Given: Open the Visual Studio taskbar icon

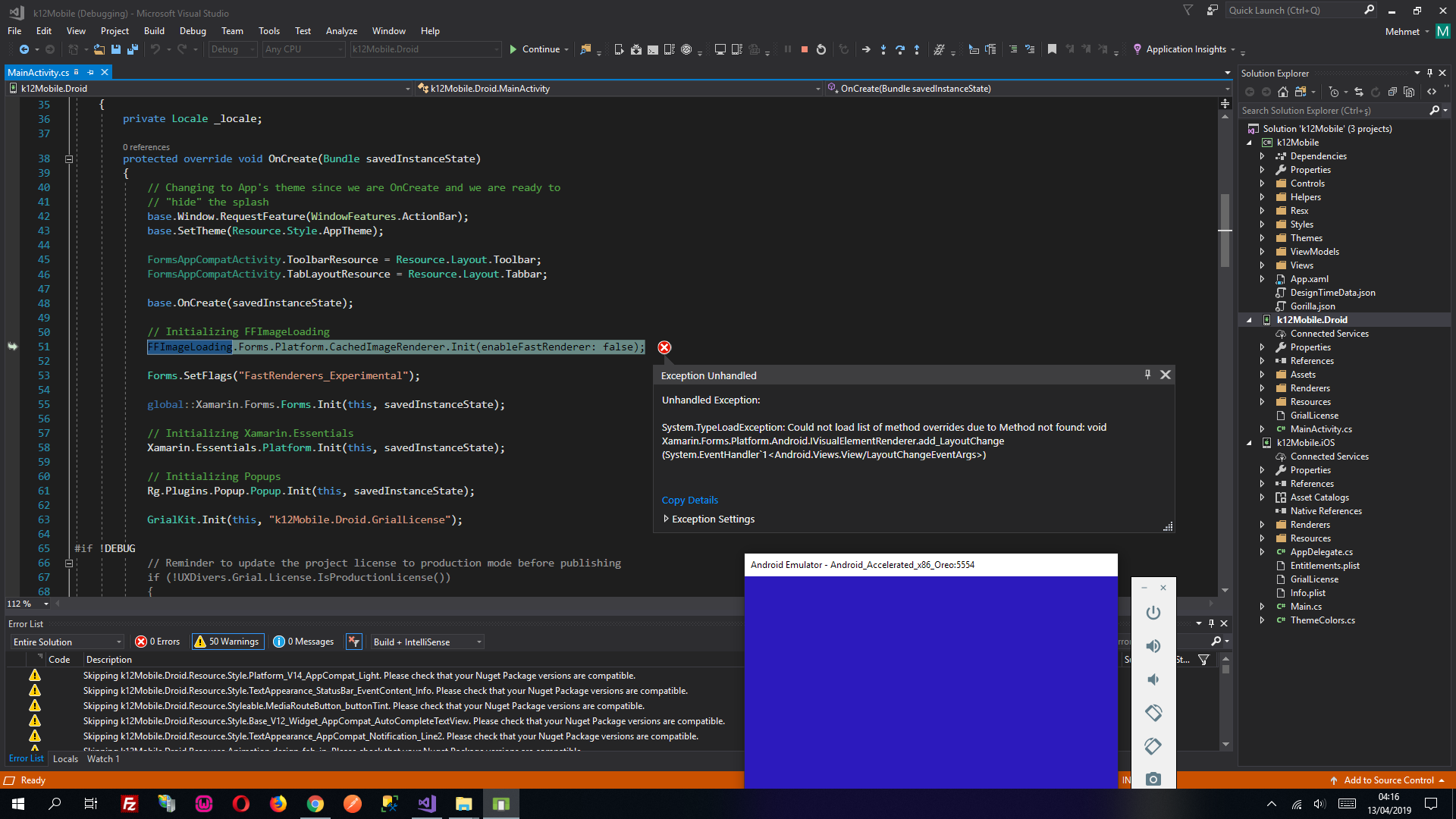Looking at the screenshot, I should (x=427, y=804).
